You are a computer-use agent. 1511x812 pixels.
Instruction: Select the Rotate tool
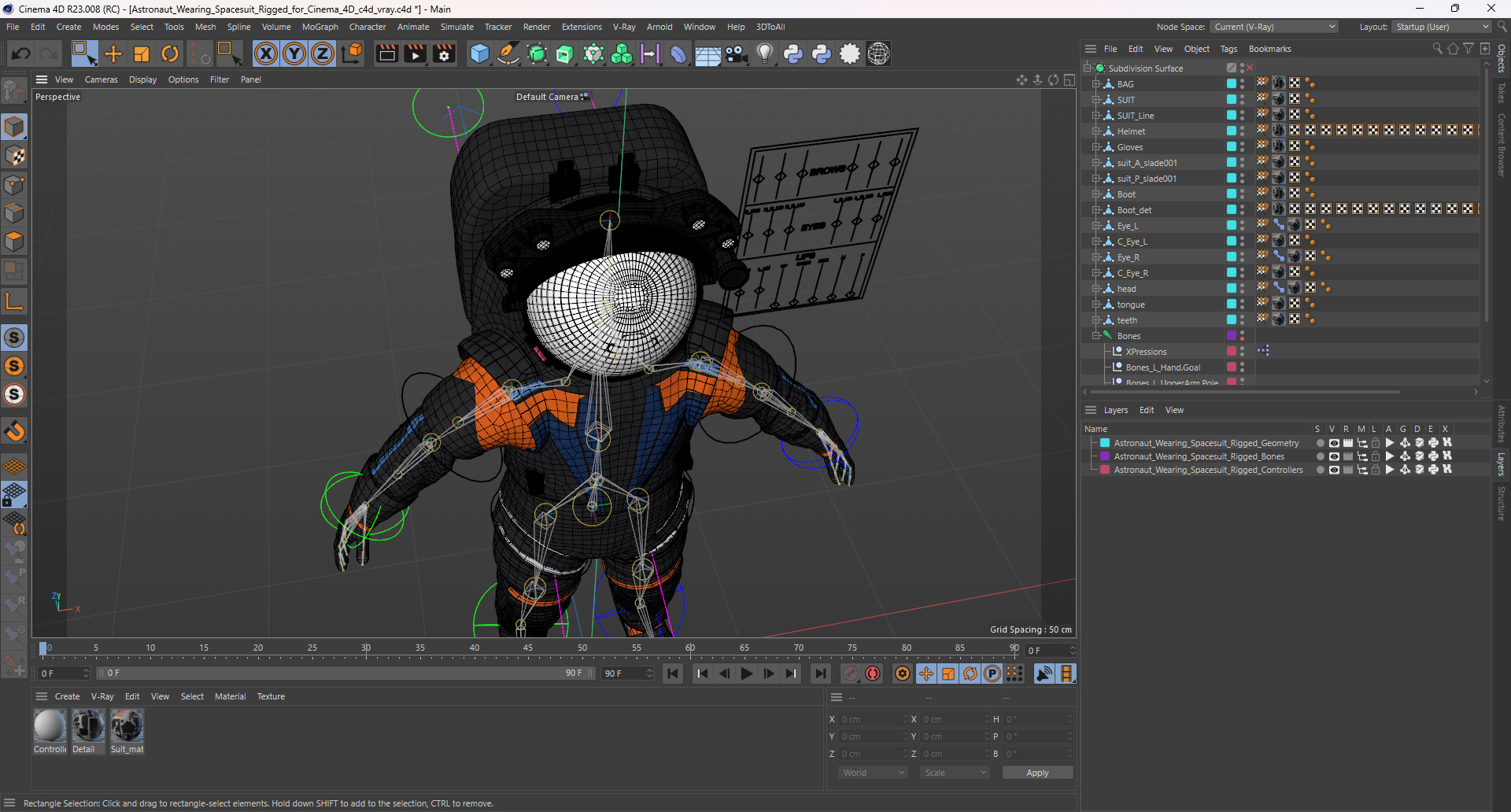coord(170,54)
